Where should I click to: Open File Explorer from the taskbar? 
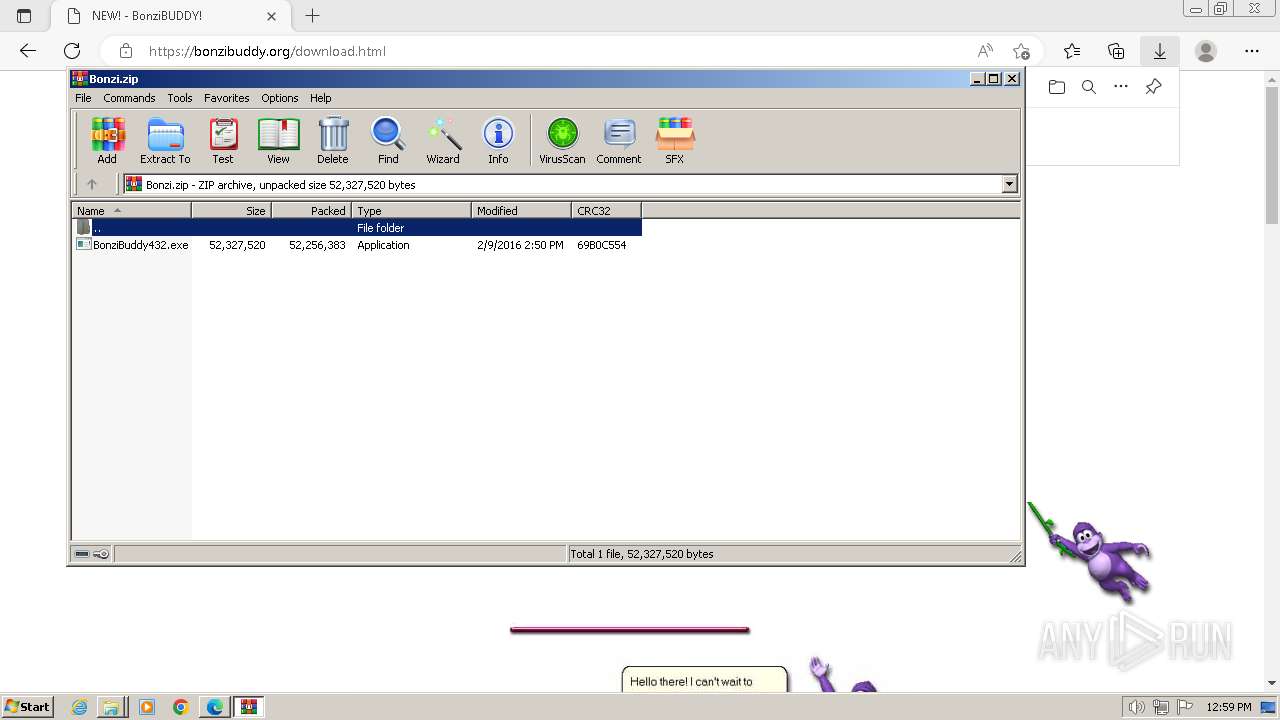point(112,707)
